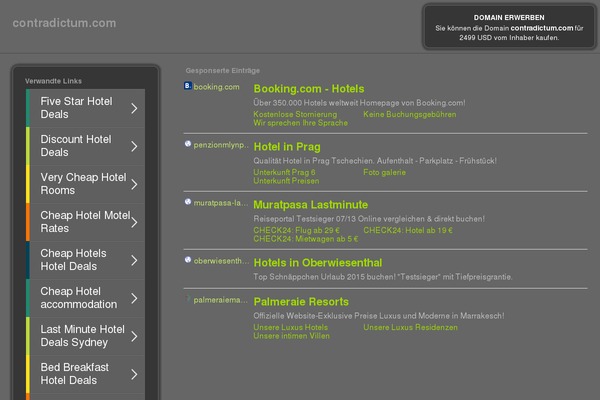Click the penzionmlynp domain link
Image resolution: width=600 pixels, height=400 pixels.
coord(221,145)
